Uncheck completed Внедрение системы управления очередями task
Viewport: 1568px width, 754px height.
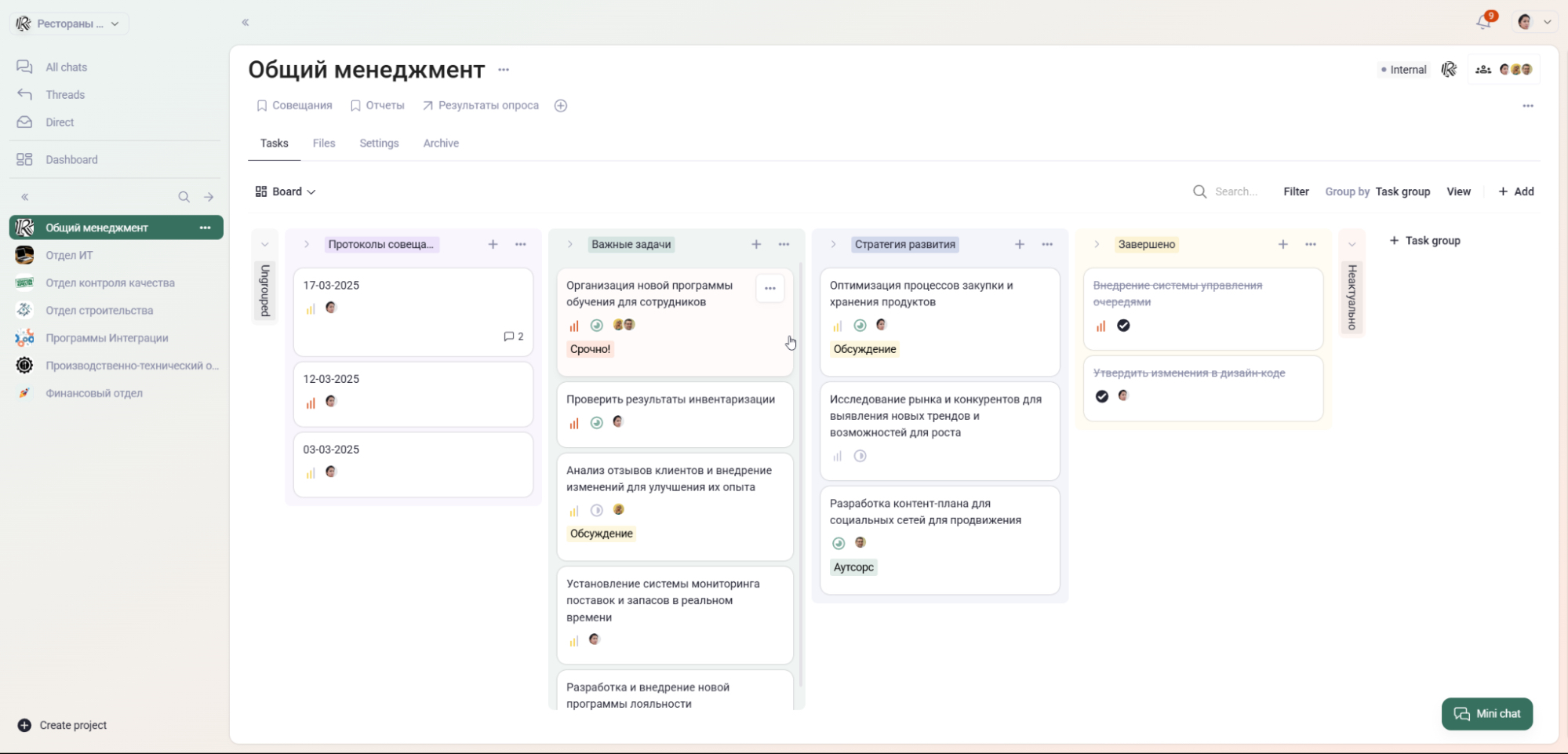click(1123, 326)
